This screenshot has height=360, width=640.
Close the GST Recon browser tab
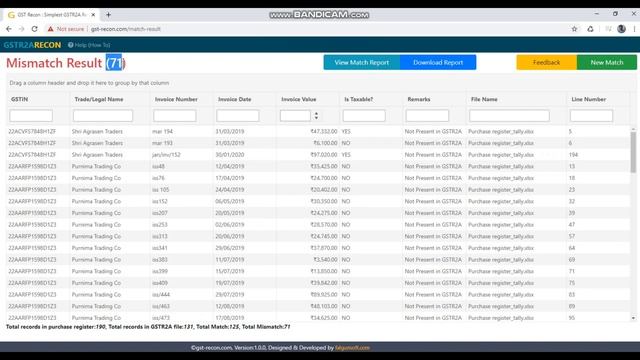tap(93, 15)
